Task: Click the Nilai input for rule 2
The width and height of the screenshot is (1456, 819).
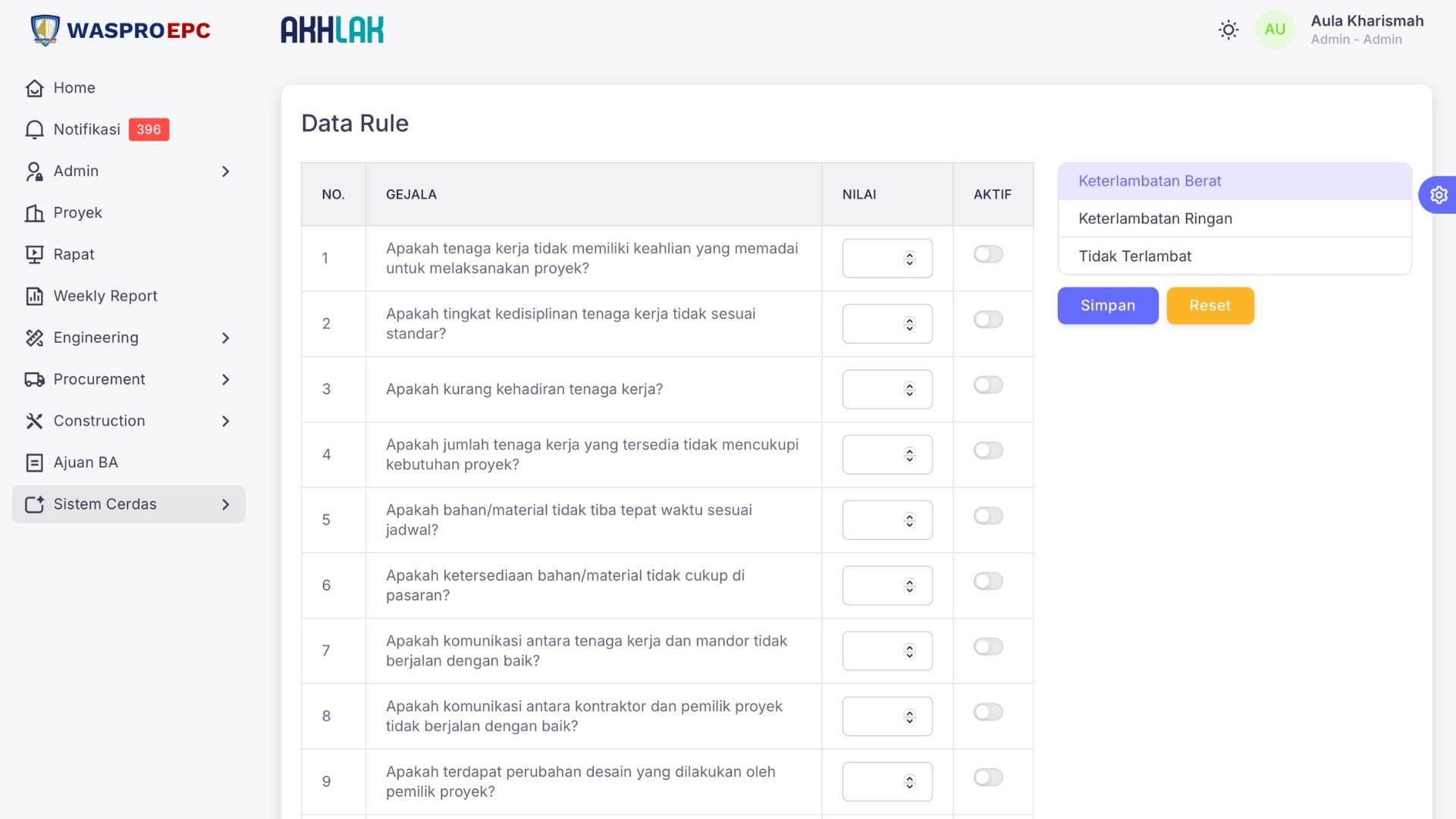Action: (874, 324)
